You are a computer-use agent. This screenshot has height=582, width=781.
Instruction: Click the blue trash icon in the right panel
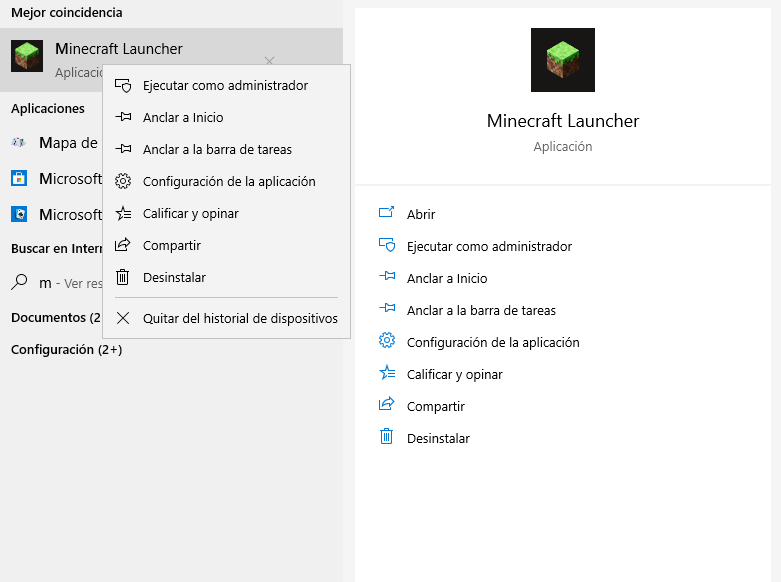pos(387,436)
